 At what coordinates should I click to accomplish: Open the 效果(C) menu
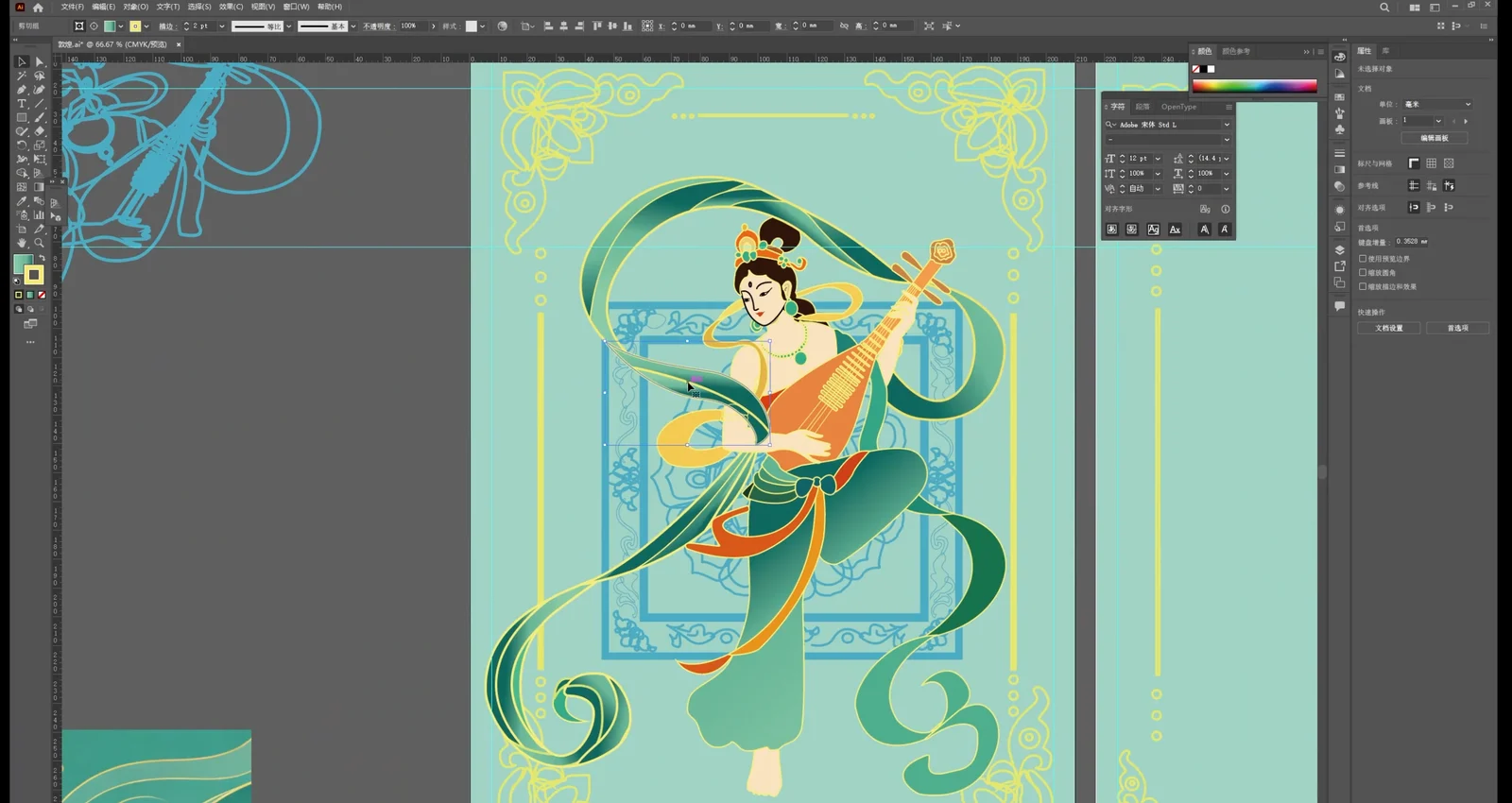(232, 7)
